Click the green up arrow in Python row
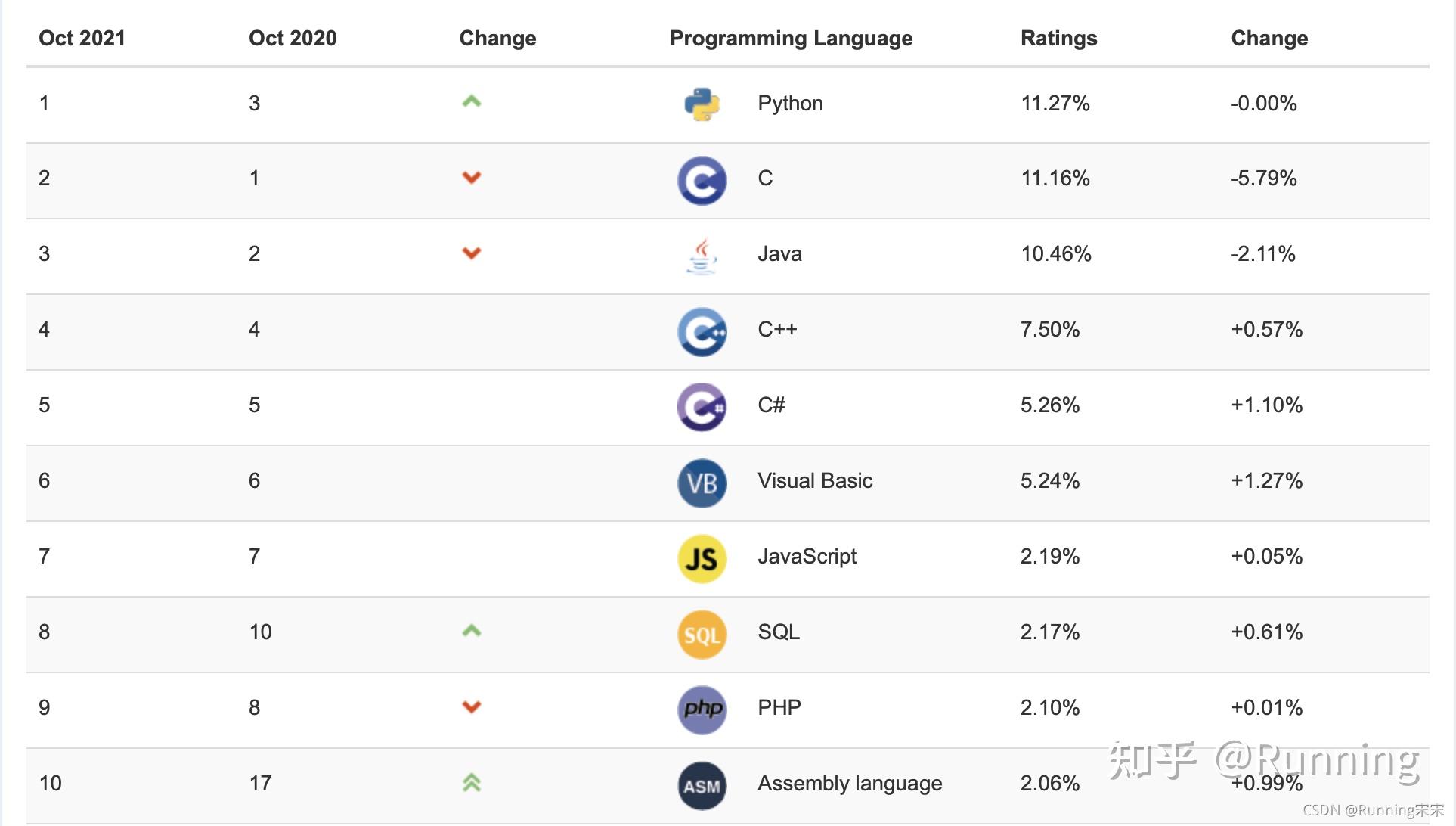The width and height of the screenshot is (1456, 826). tap(472, 101)
